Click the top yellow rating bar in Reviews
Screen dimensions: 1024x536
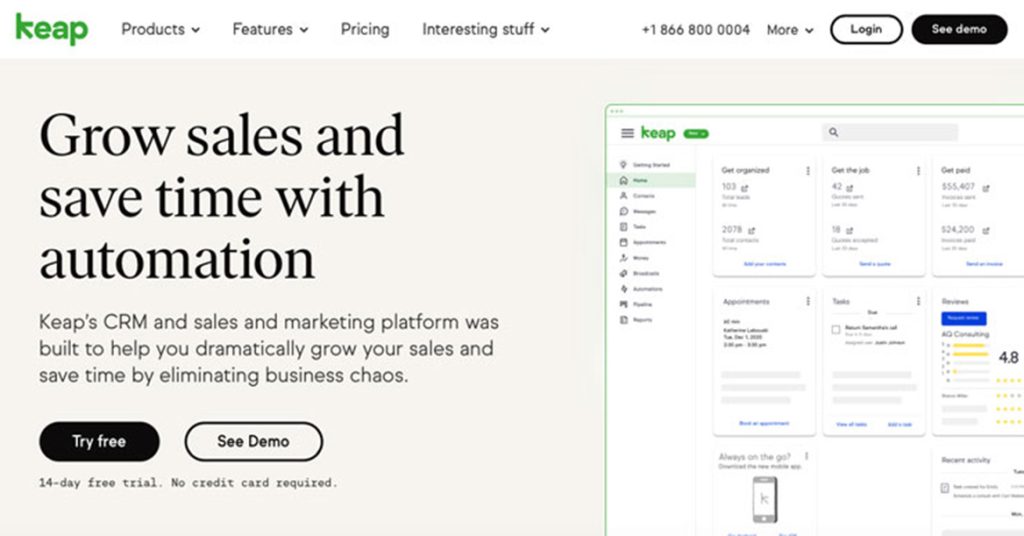(970, 345)
